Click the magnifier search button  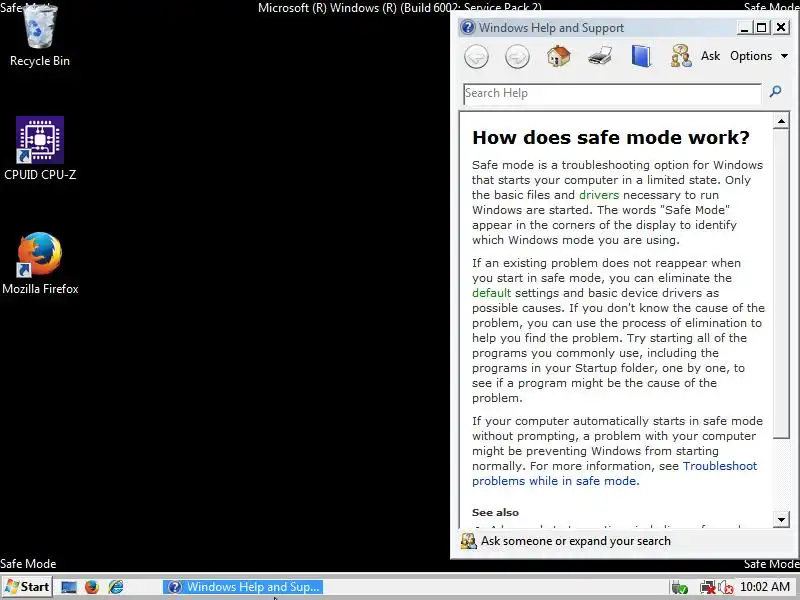(776, 92)
